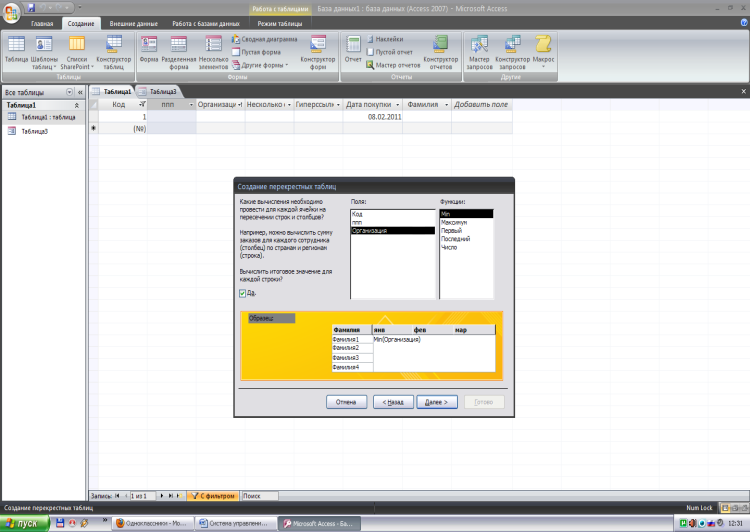Select the Min function in Функции list
Screen dimensions: 750x532
[466, 214]
